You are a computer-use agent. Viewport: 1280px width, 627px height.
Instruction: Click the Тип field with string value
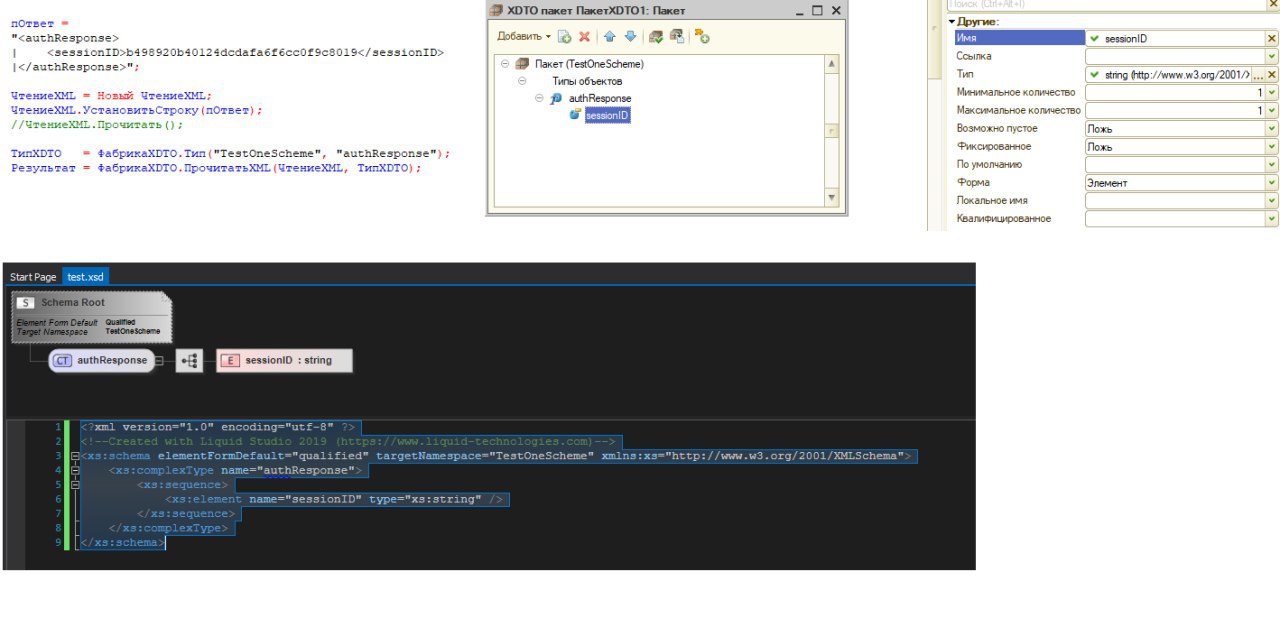click(x=1168, y=74)
